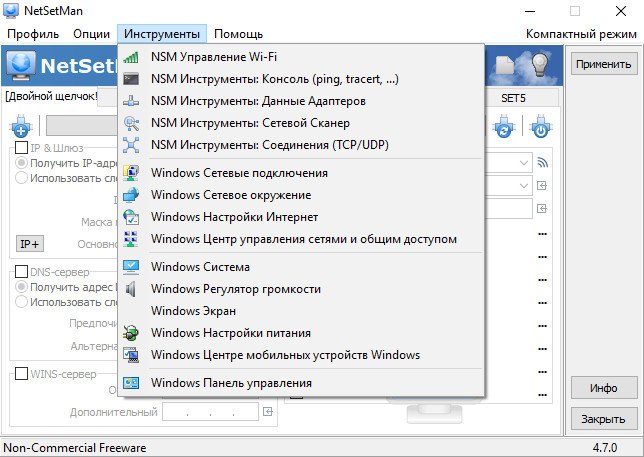Click the volume control speaker icon
Screen dimensions: 644x457
point(131,289)
